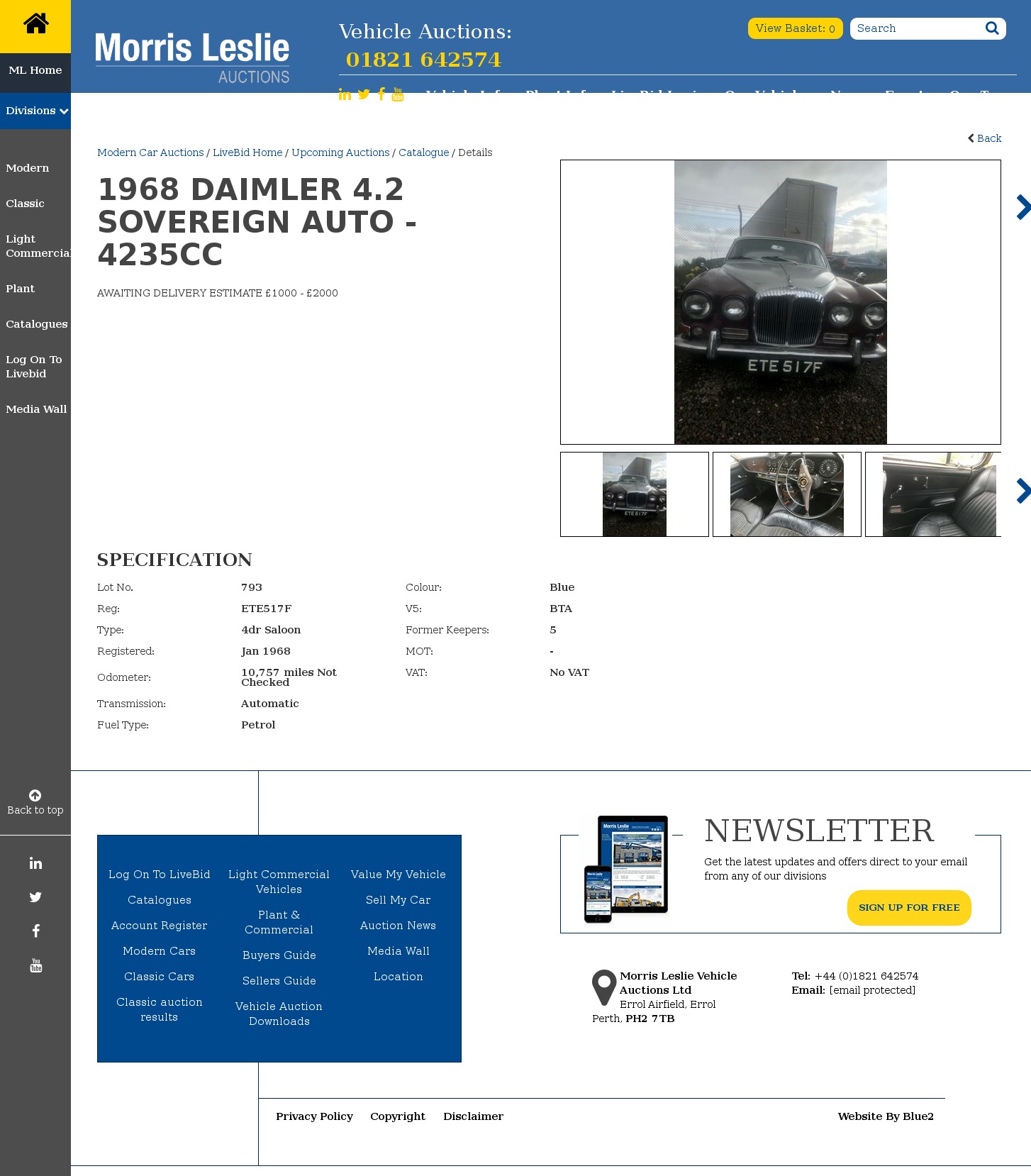This screenshot has width=1031, height=1176.
Task: Open the YouTube icon in header
Action: pos(398,94)
